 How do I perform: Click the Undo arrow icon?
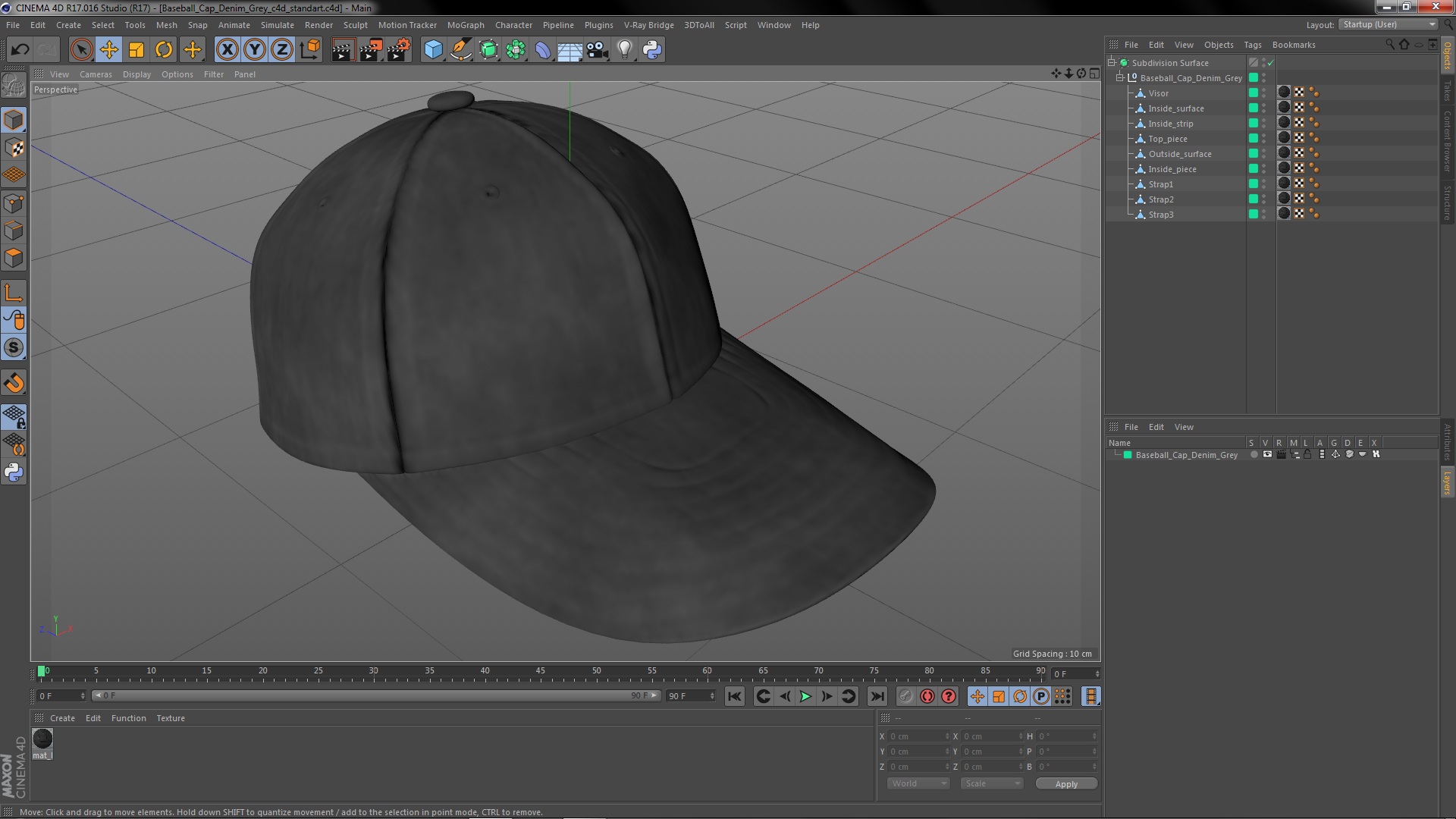(20, 50)
